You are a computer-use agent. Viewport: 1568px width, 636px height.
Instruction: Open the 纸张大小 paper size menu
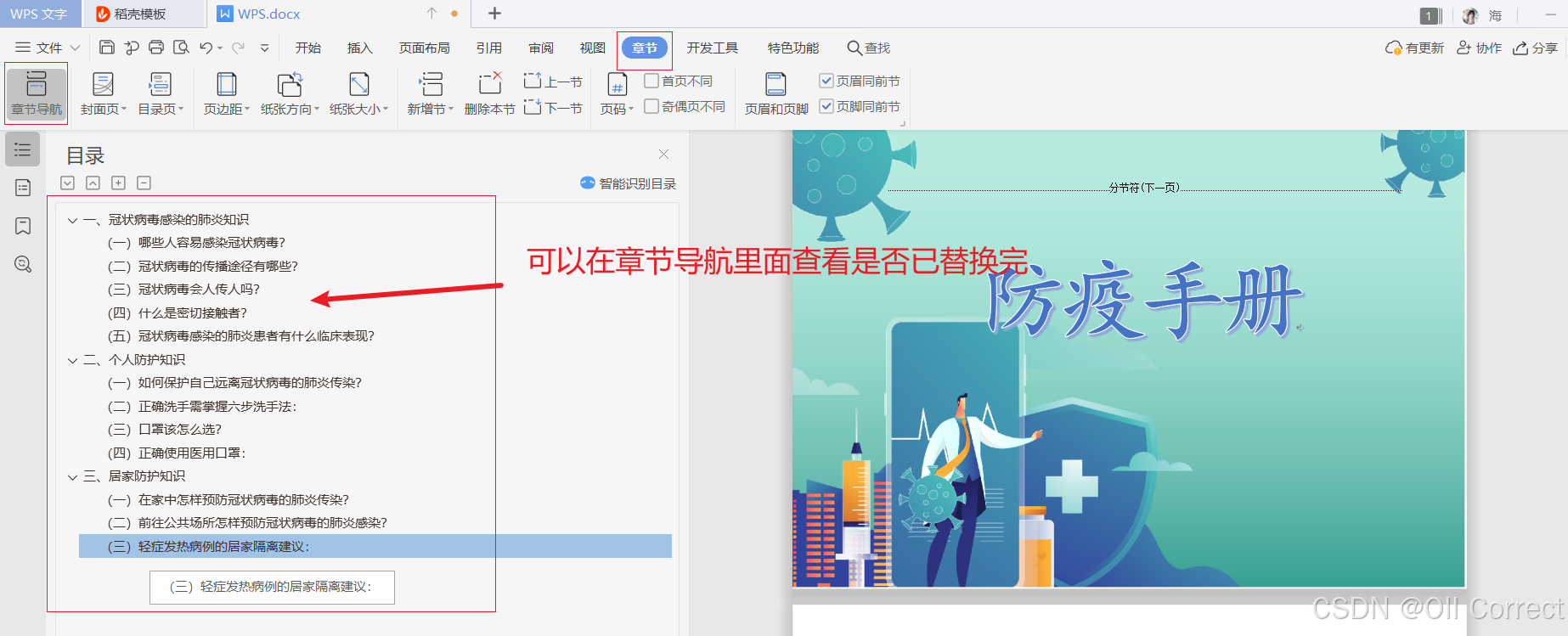[358, 93]
